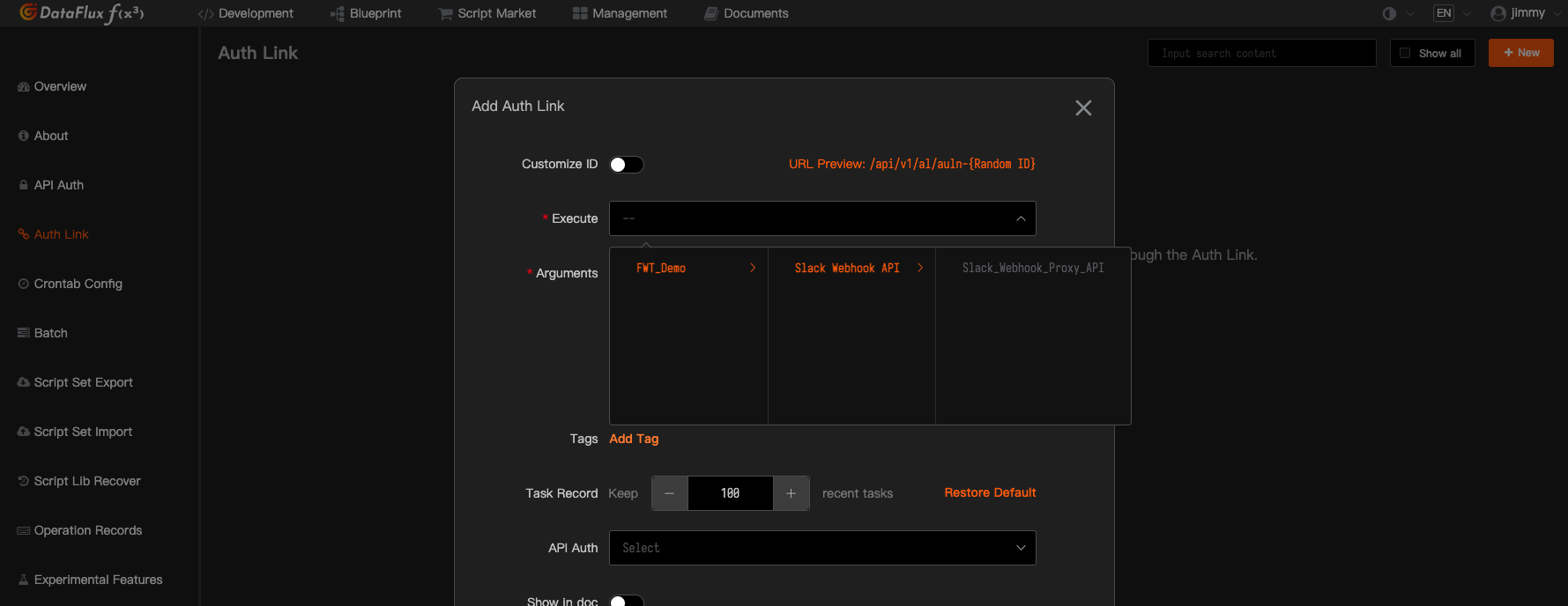The image size is (1568, 606).
Task: Increase the task record count with plus
Action: tap(791, 493)
